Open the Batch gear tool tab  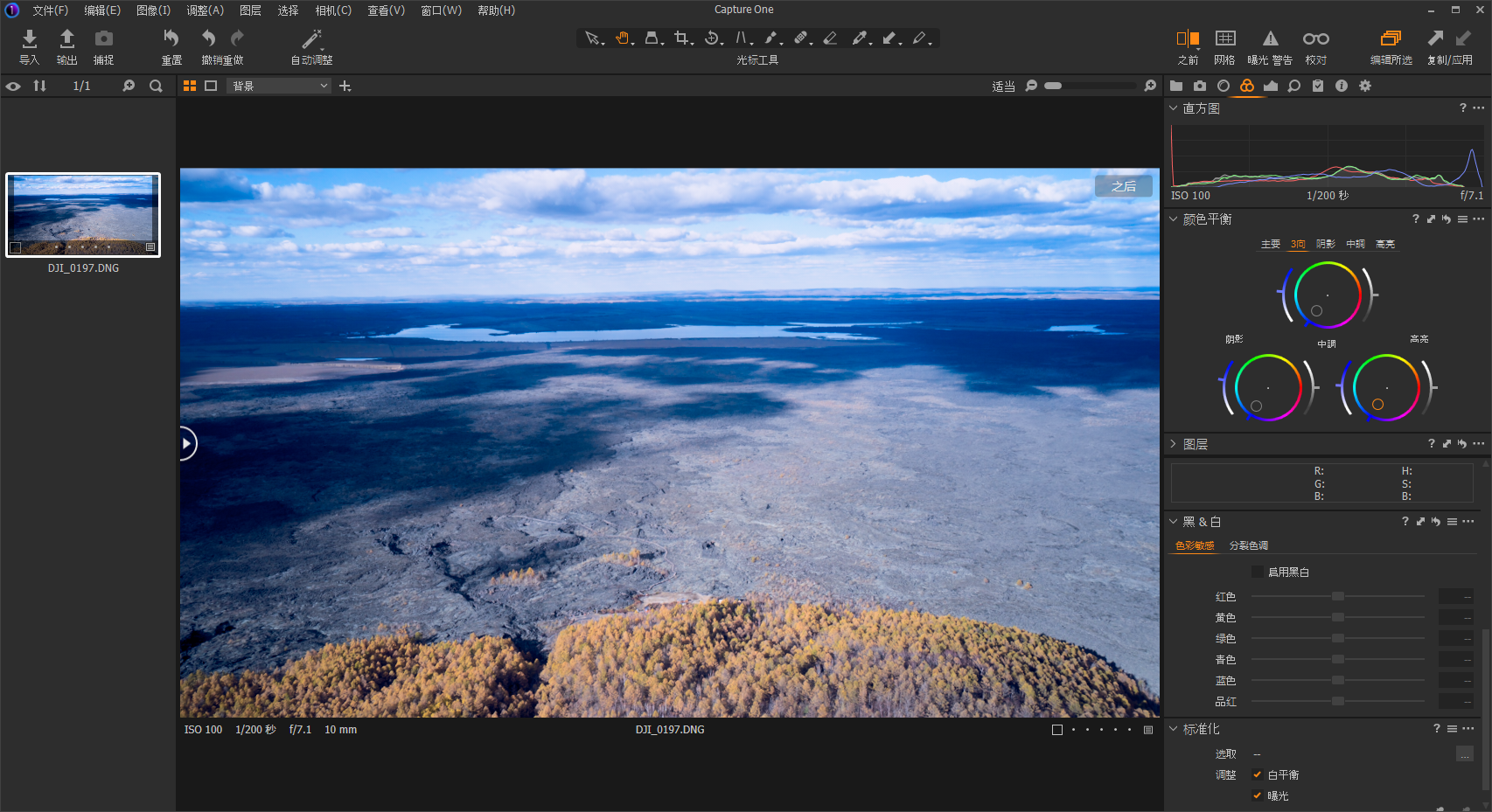pyautogui.click(x=1365, y=86)
